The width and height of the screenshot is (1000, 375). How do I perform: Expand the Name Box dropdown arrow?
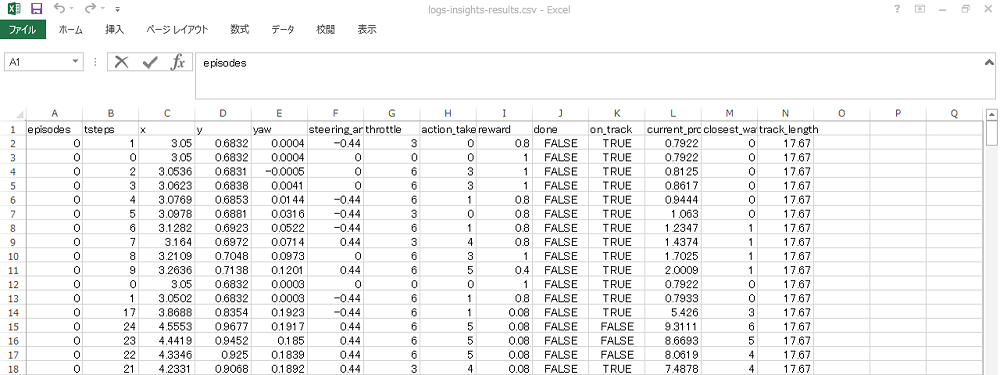(76, 62)
